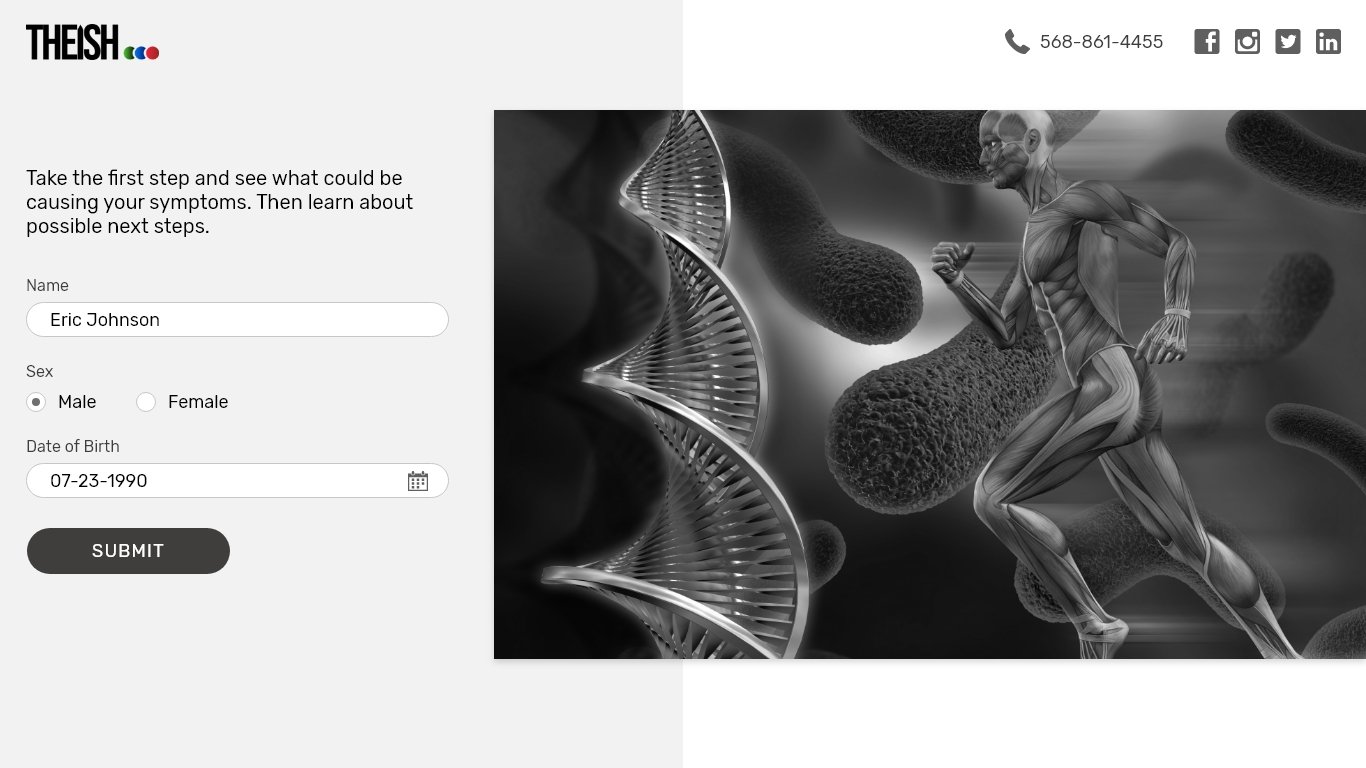Click the green dot in the logo

pyautogui.click(x=129, y=53)
